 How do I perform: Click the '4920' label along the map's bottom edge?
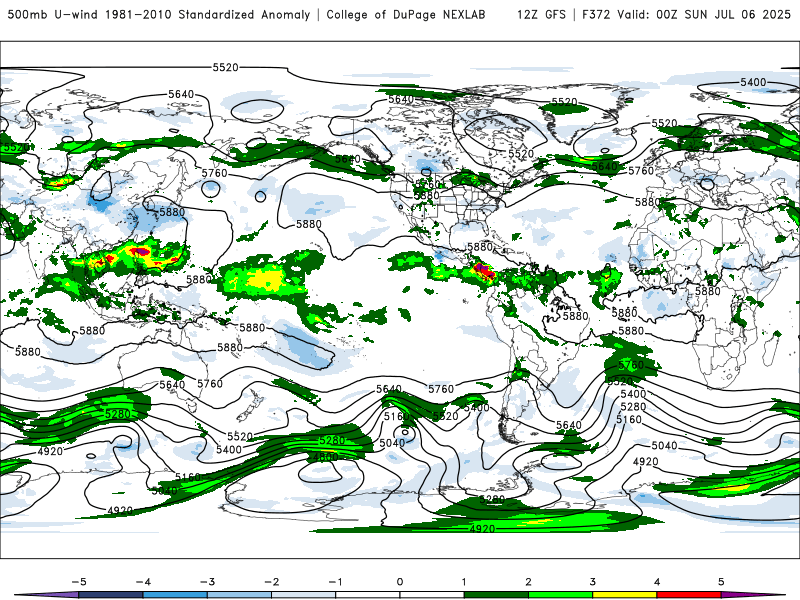(x=482, y=529)
